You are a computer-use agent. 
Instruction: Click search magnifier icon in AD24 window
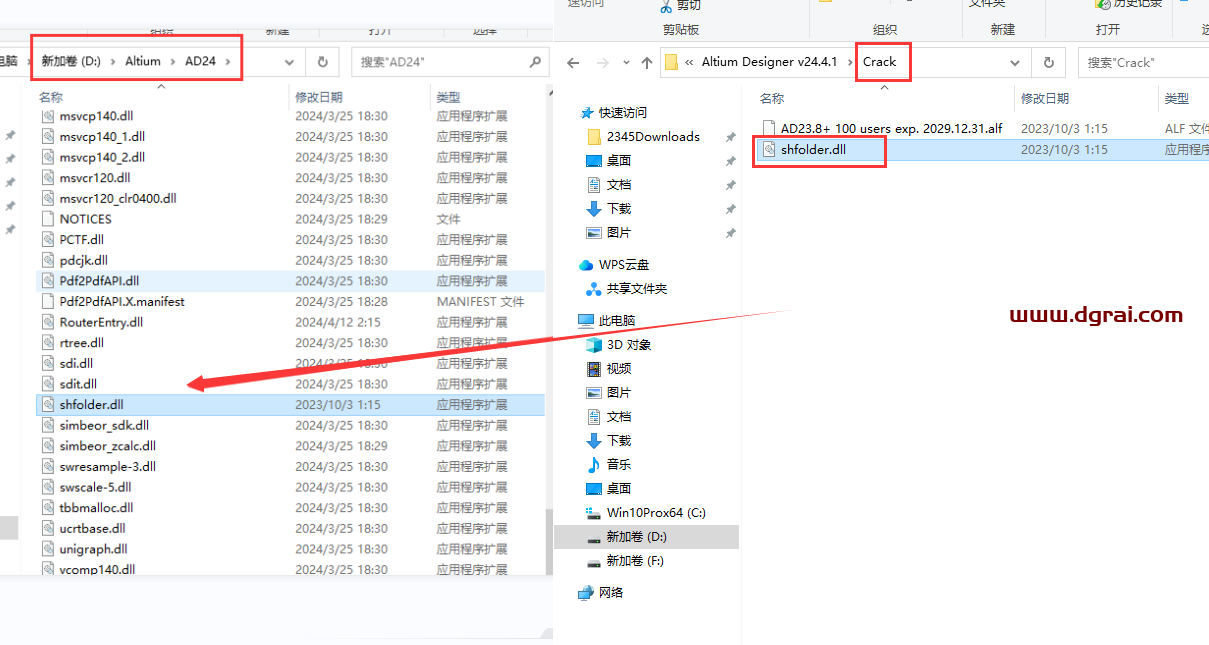(536, 61)
